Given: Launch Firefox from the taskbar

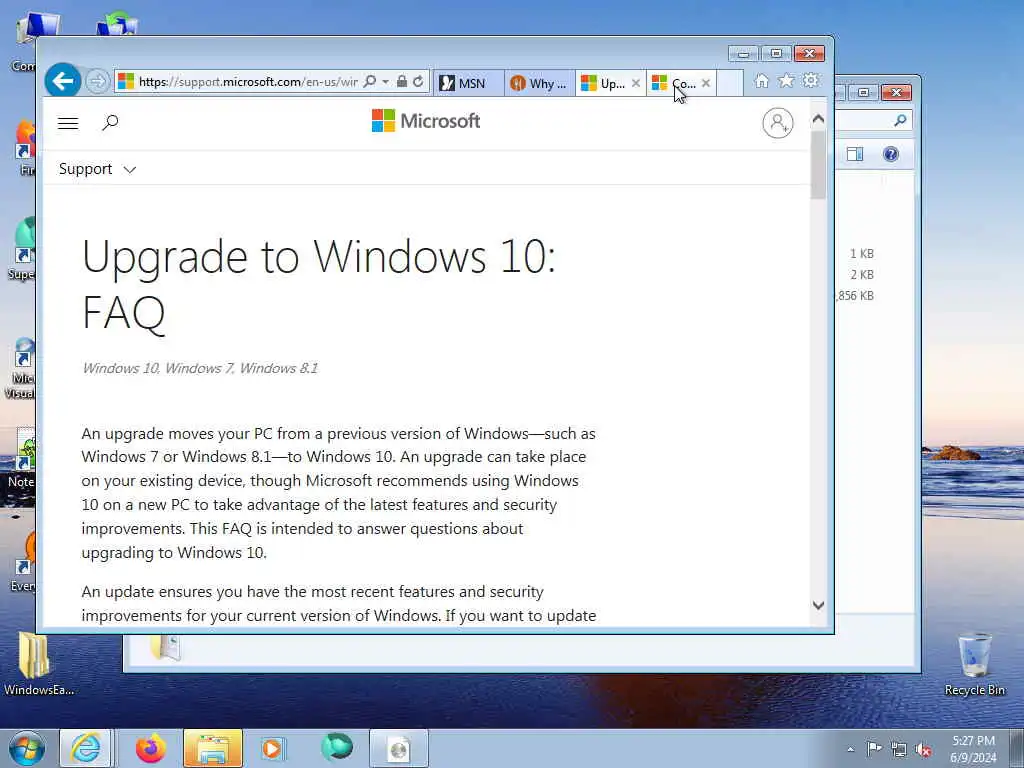Looking at the screenshot, I should 150,748.
